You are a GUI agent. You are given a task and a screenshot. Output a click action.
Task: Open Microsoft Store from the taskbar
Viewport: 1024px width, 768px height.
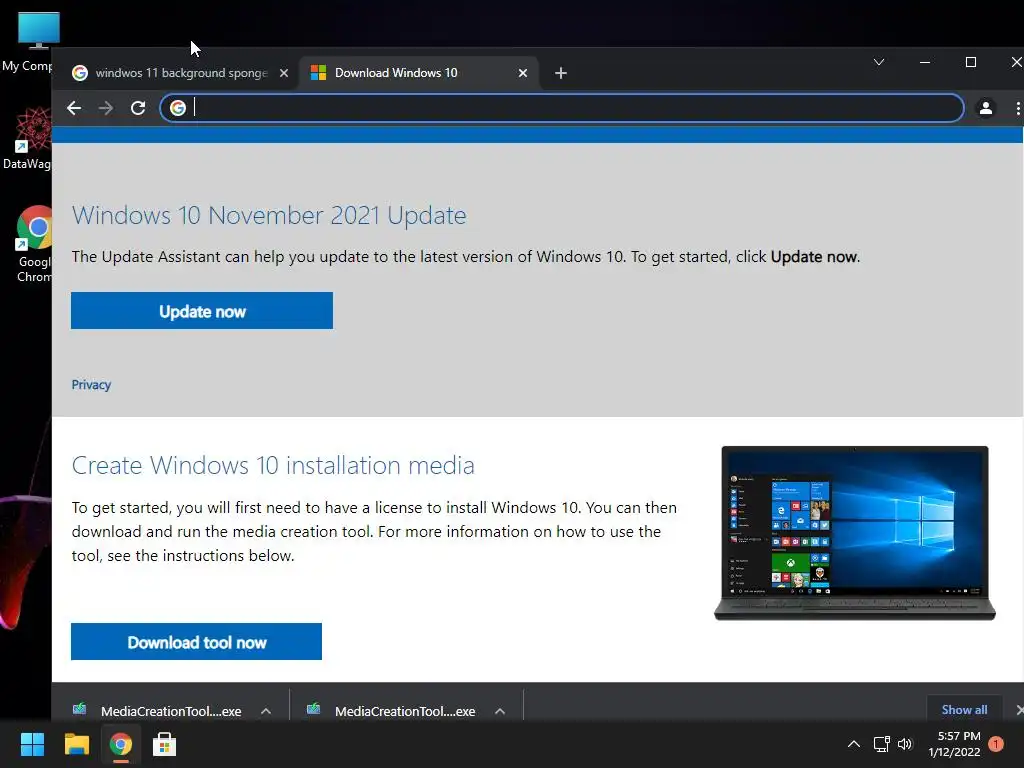tap(165, 744)
